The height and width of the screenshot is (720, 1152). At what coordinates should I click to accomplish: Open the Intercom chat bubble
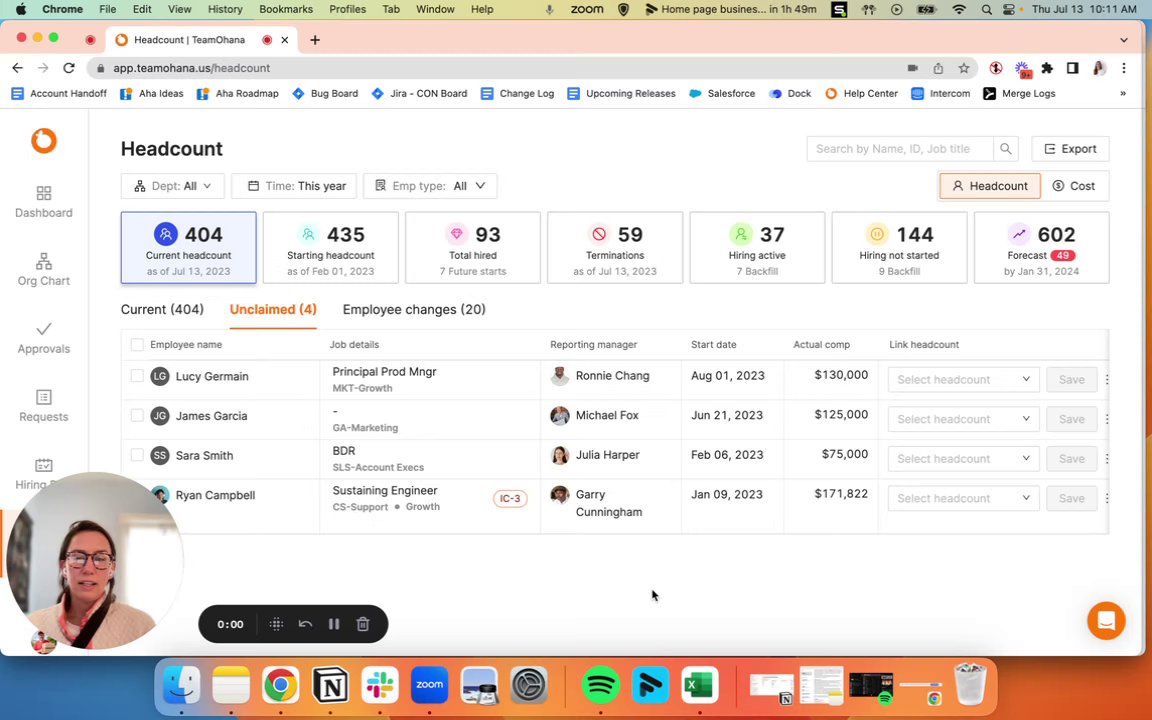(1106, 621)
